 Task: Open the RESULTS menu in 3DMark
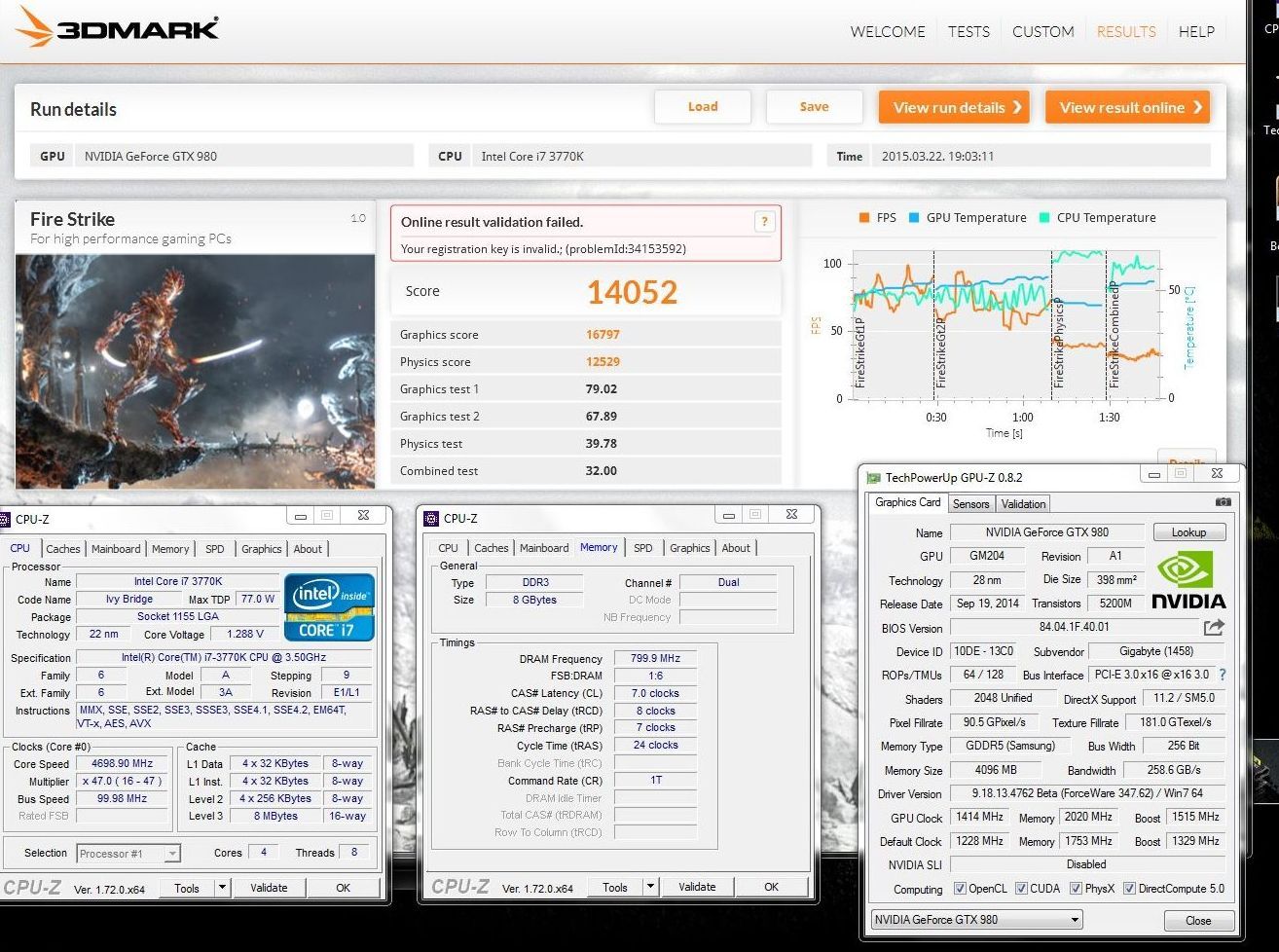[1126, 31]
